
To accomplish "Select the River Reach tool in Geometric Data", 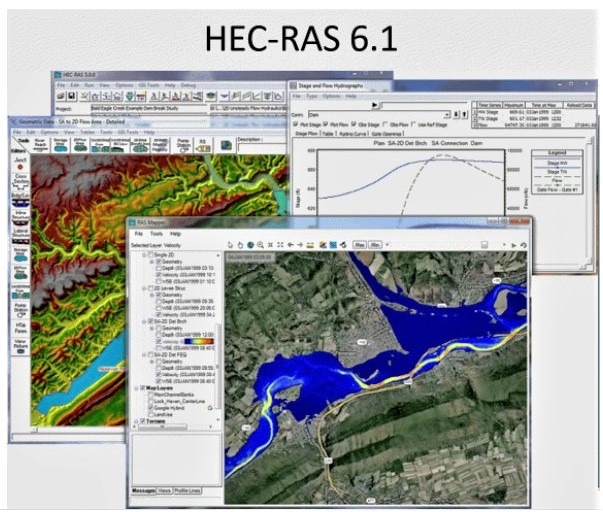I will [40, 145].
